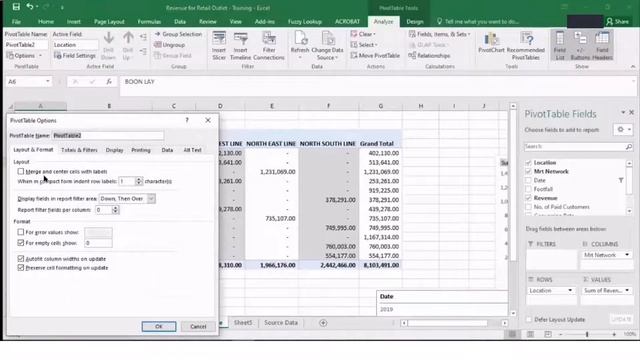The image size is (640, 360).
Task: Click the zoom slider handle
Action: tap(587, 334)
